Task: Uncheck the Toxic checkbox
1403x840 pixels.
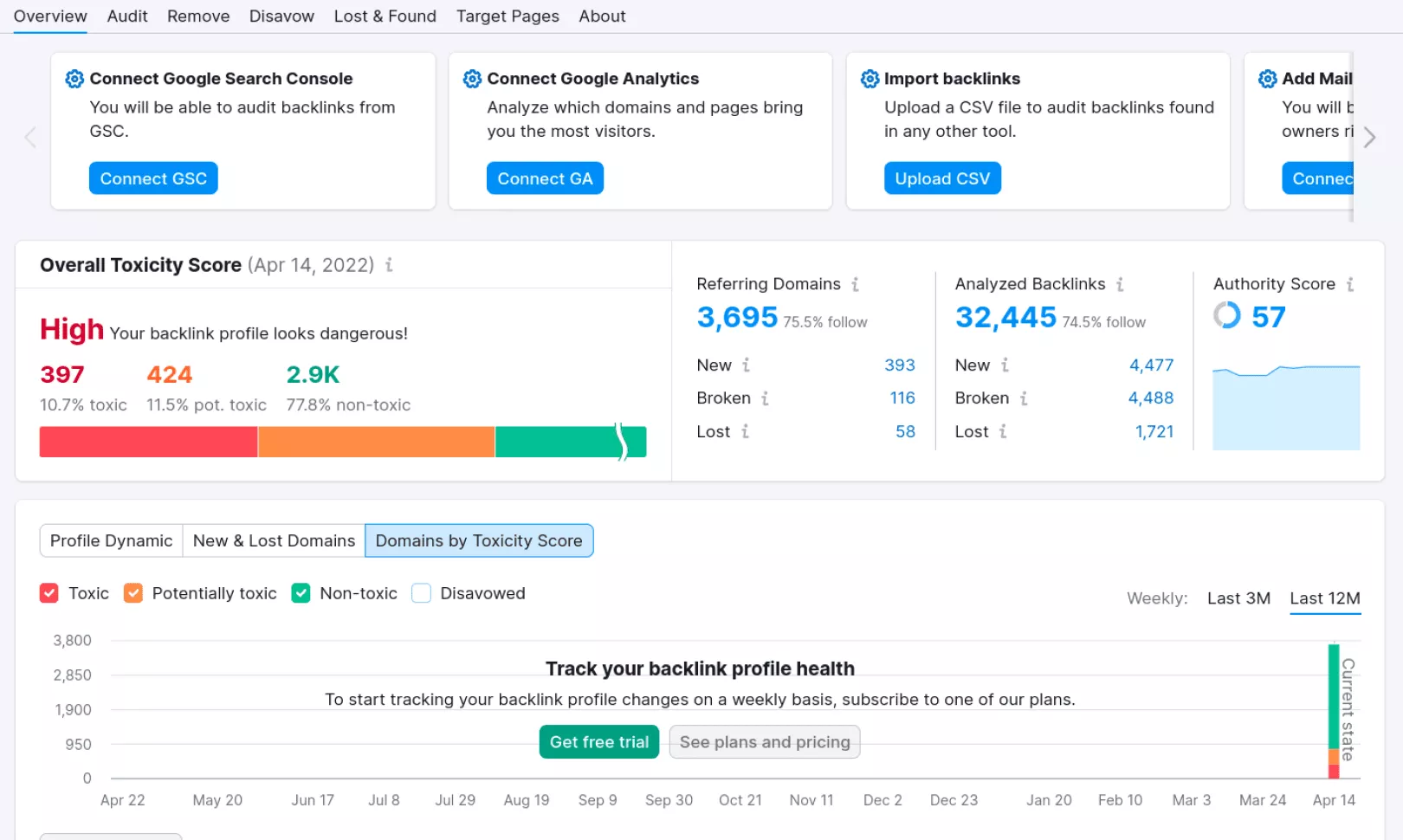Action: click(x=49, y=593)
